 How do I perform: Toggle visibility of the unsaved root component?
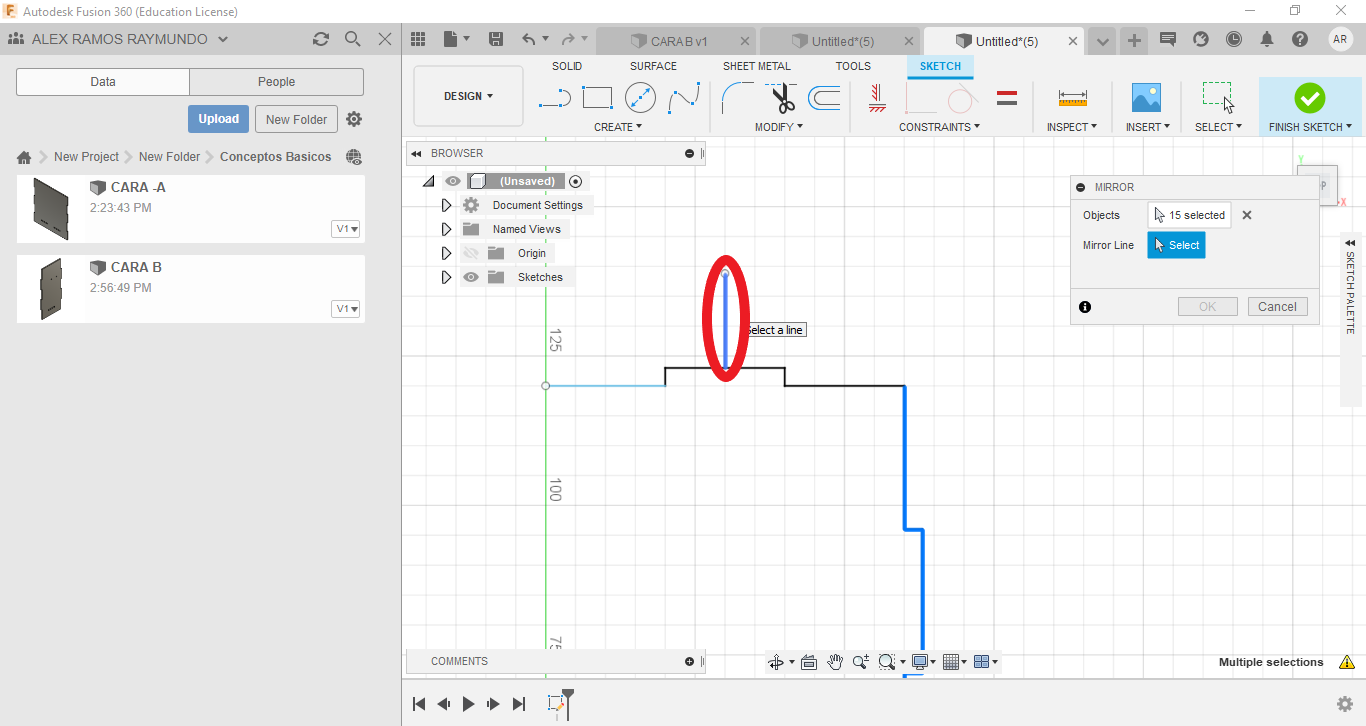click(453, 181)
